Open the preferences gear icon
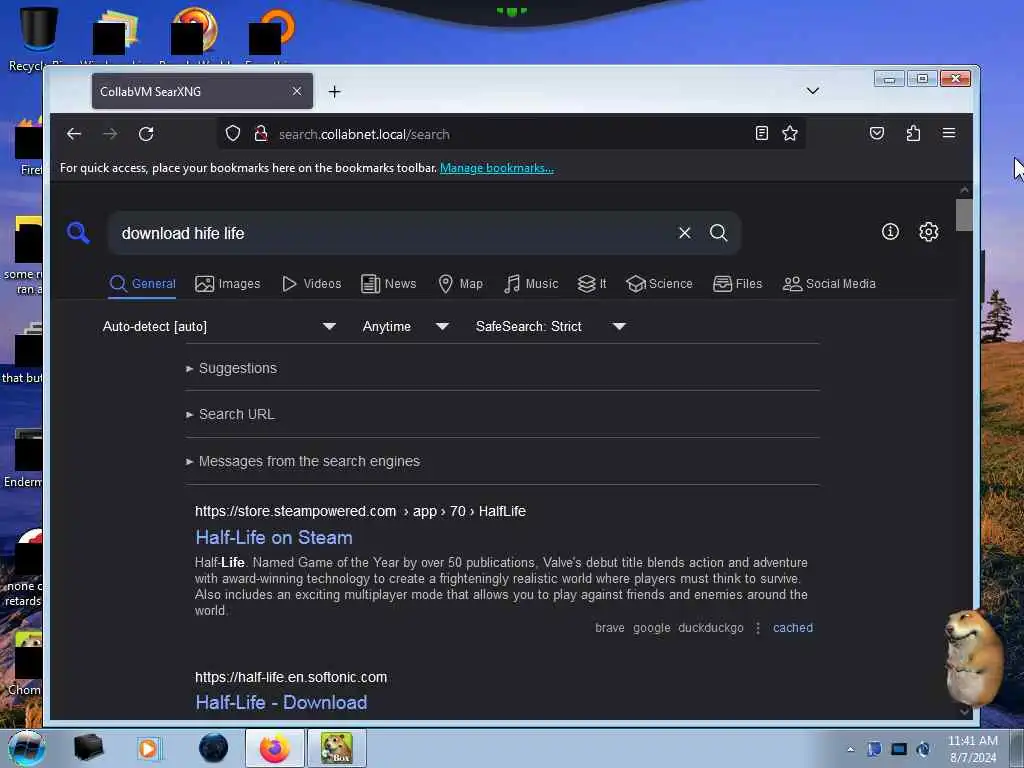Screen dimensions: 1024x768 coord(929,232)
